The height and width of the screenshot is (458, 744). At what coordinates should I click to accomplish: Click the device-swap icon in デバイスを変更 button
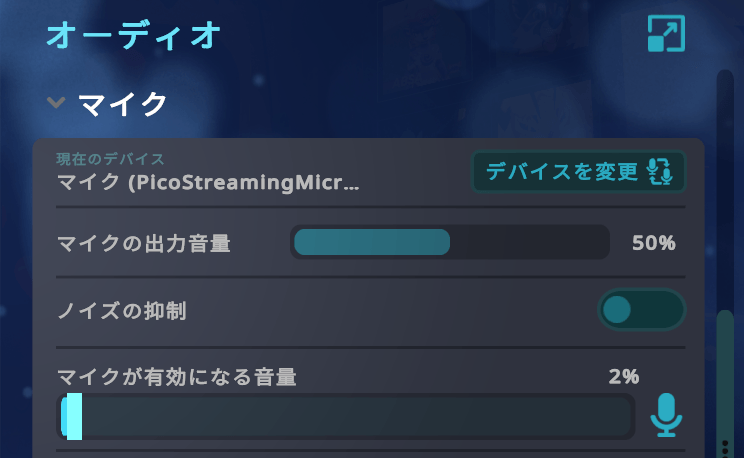pyautogui.click(x=660, y=171)
